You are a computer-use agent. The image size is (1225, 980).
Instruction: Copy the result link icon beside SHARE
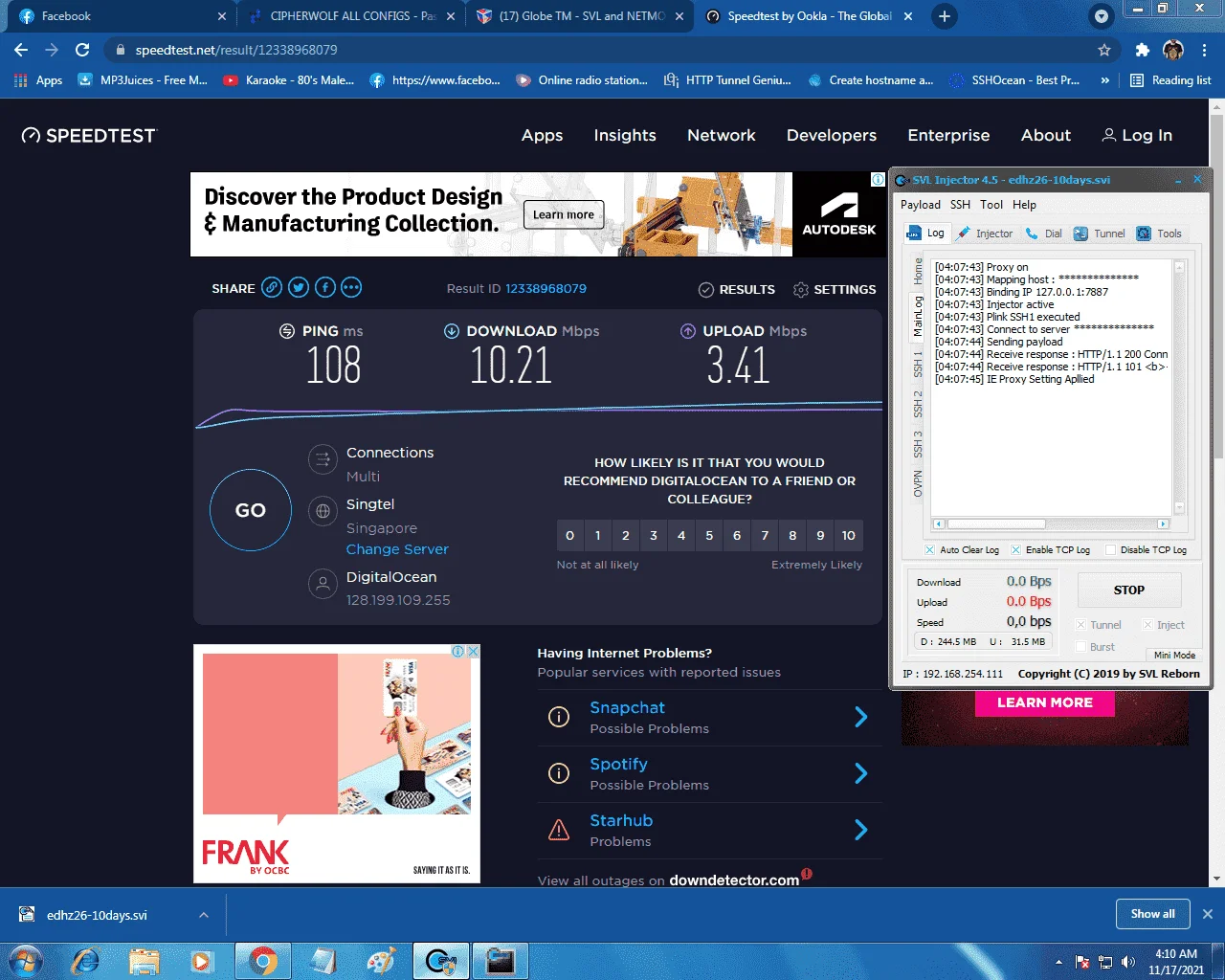pyautogui.click(x=272, y=287)
